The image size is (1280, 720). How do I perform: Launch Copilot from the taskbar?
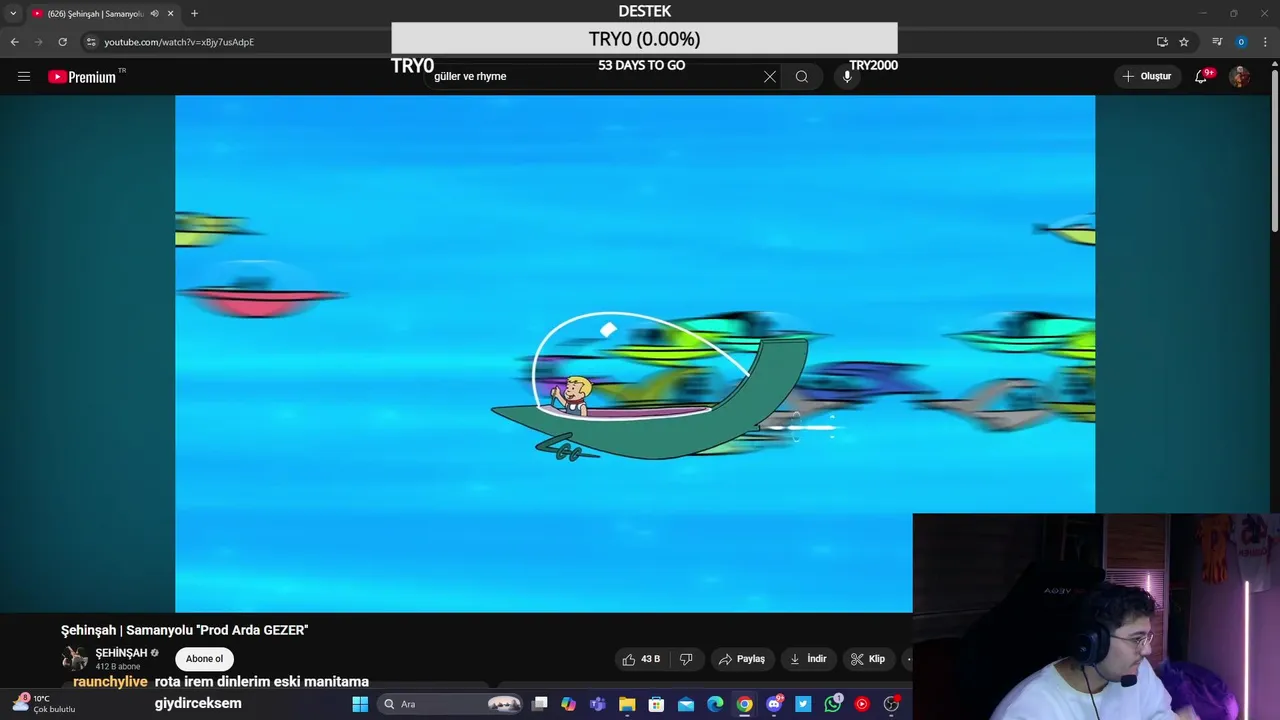coord(569,704)
